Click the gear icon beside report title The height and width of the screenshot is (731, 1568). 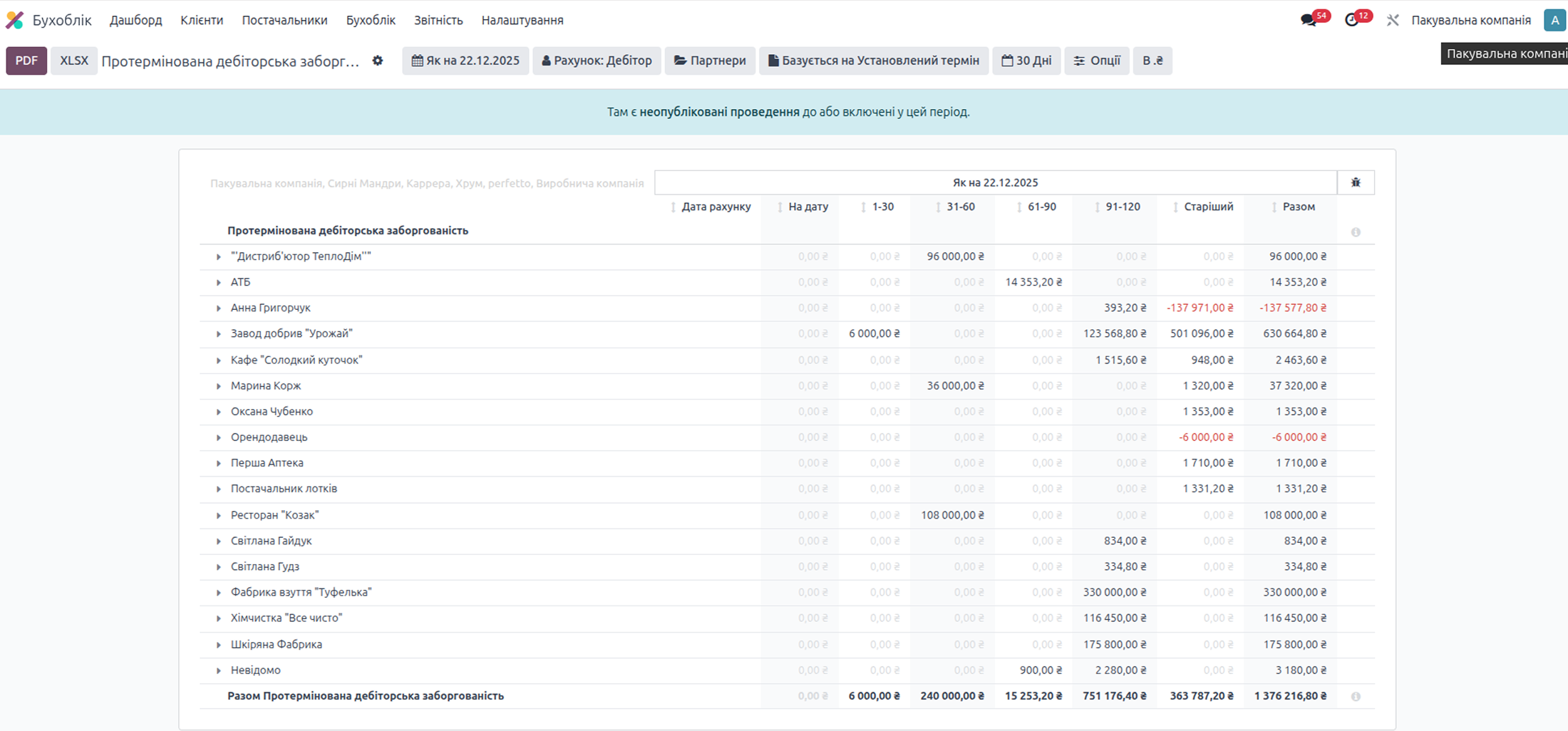tap(378, 61)
